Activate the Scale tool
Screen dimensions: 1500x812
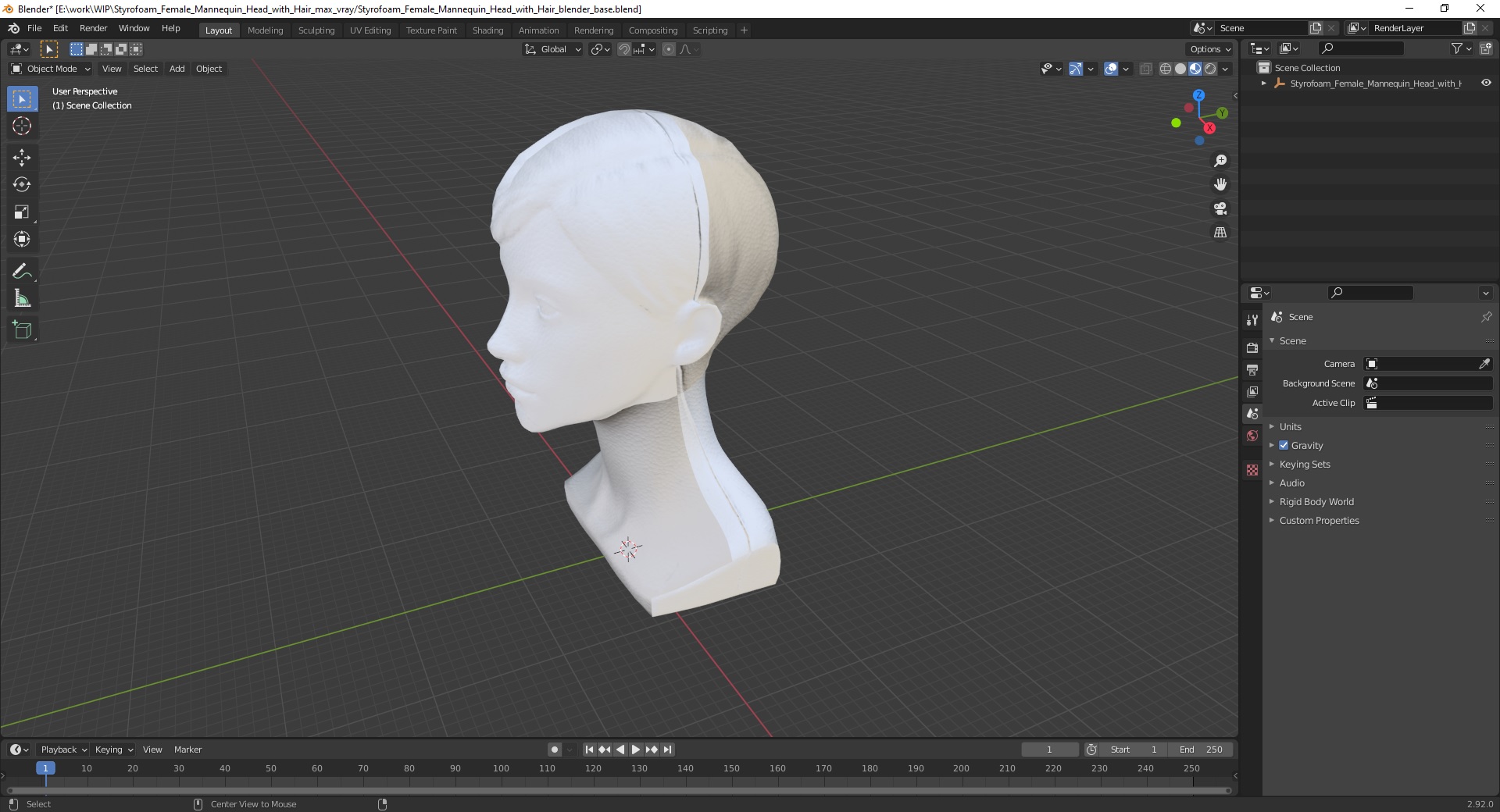tap(22, 212)
